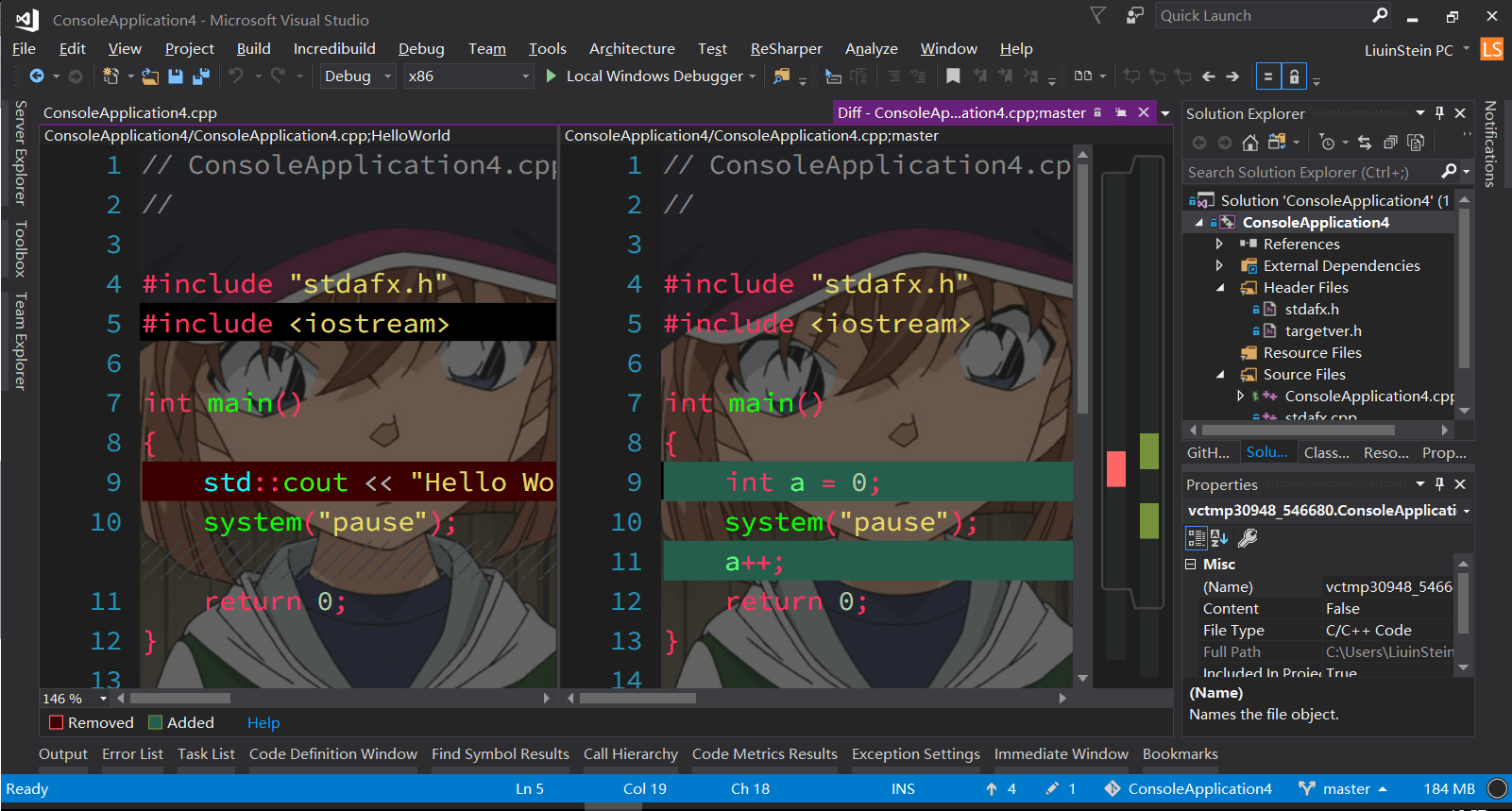Toggle Categorized view in Properties panel

pyautogui.click(x=1197, y=538)
